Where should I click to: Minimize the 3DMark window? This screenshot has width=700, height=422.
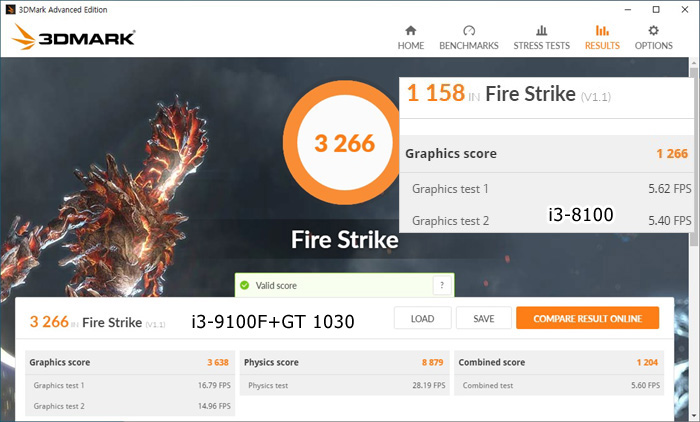tap(628, 9)
